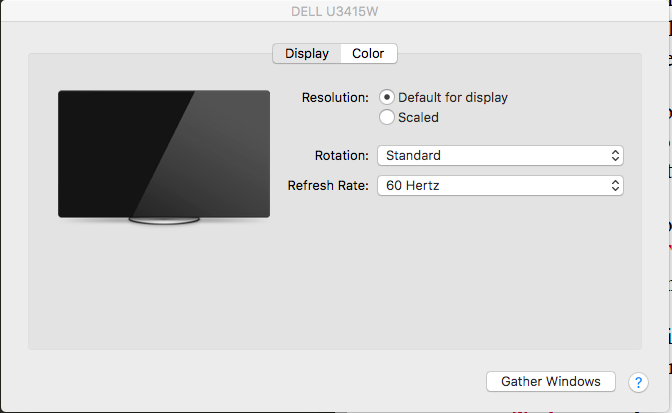Click the 'Default for display' label text
672x413 pixels.
pos(453,98)
